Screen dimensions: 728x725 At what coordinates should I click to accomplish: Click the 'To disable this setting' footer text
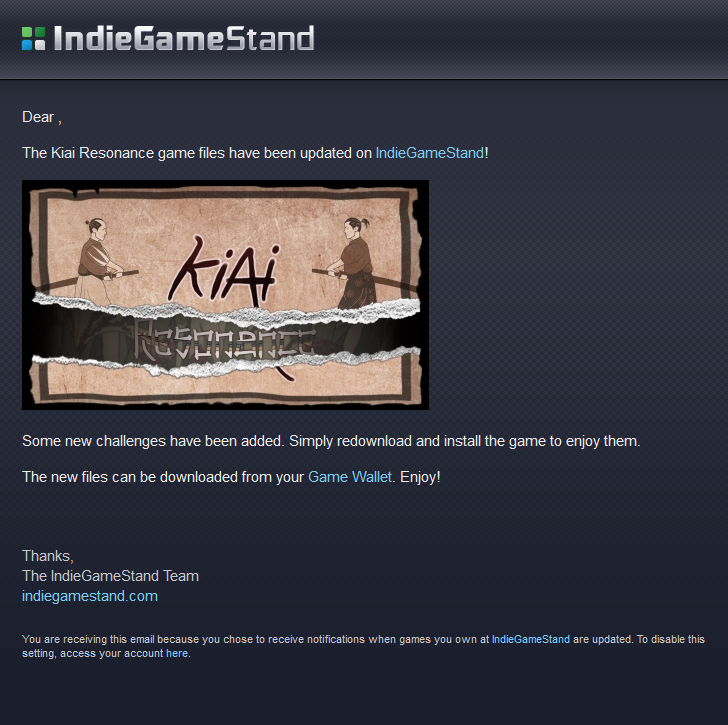click(671, 639)
